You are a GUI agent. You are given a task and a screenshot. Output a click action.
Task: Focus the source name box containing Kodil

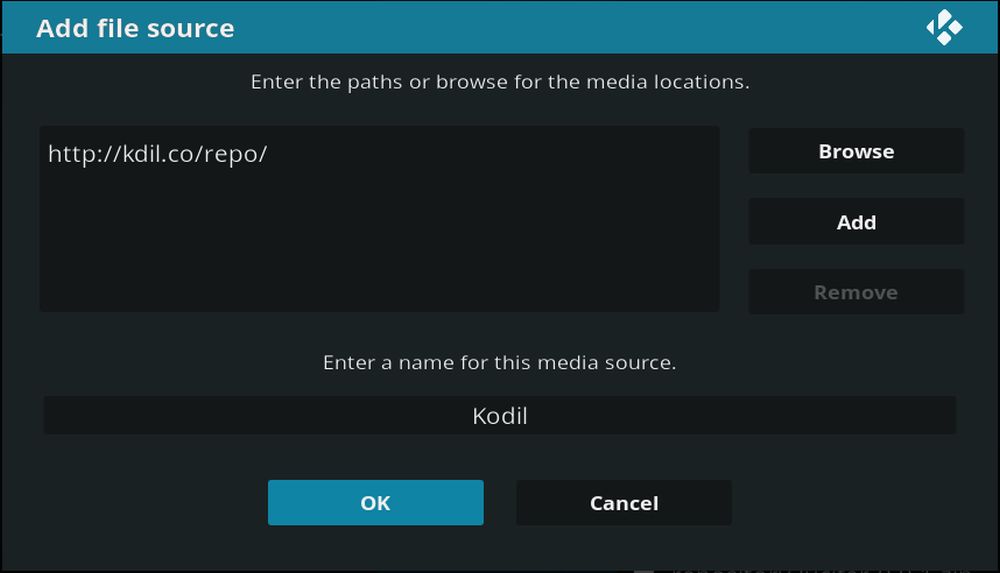(499, 415)
